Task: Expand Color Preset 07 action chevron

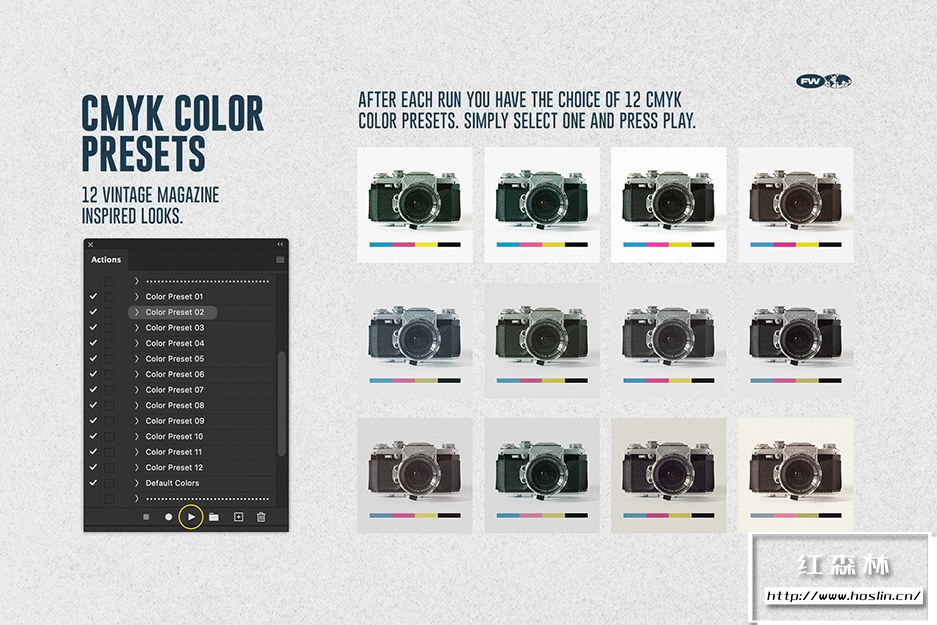Action: (x=137, y=390)
